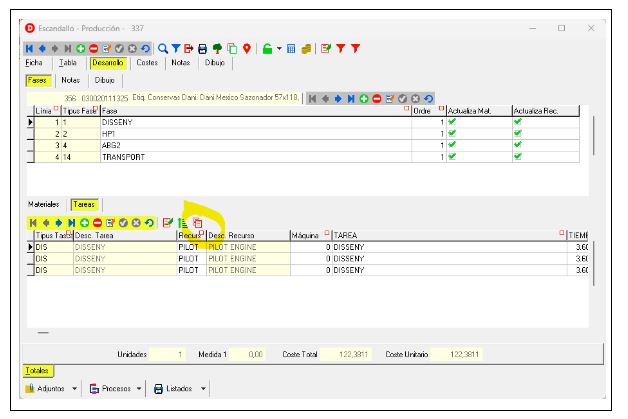The width and height of the screenshot is (628, 419).
Task: Click the blue filter funnel icon
Action: (175, 47)
